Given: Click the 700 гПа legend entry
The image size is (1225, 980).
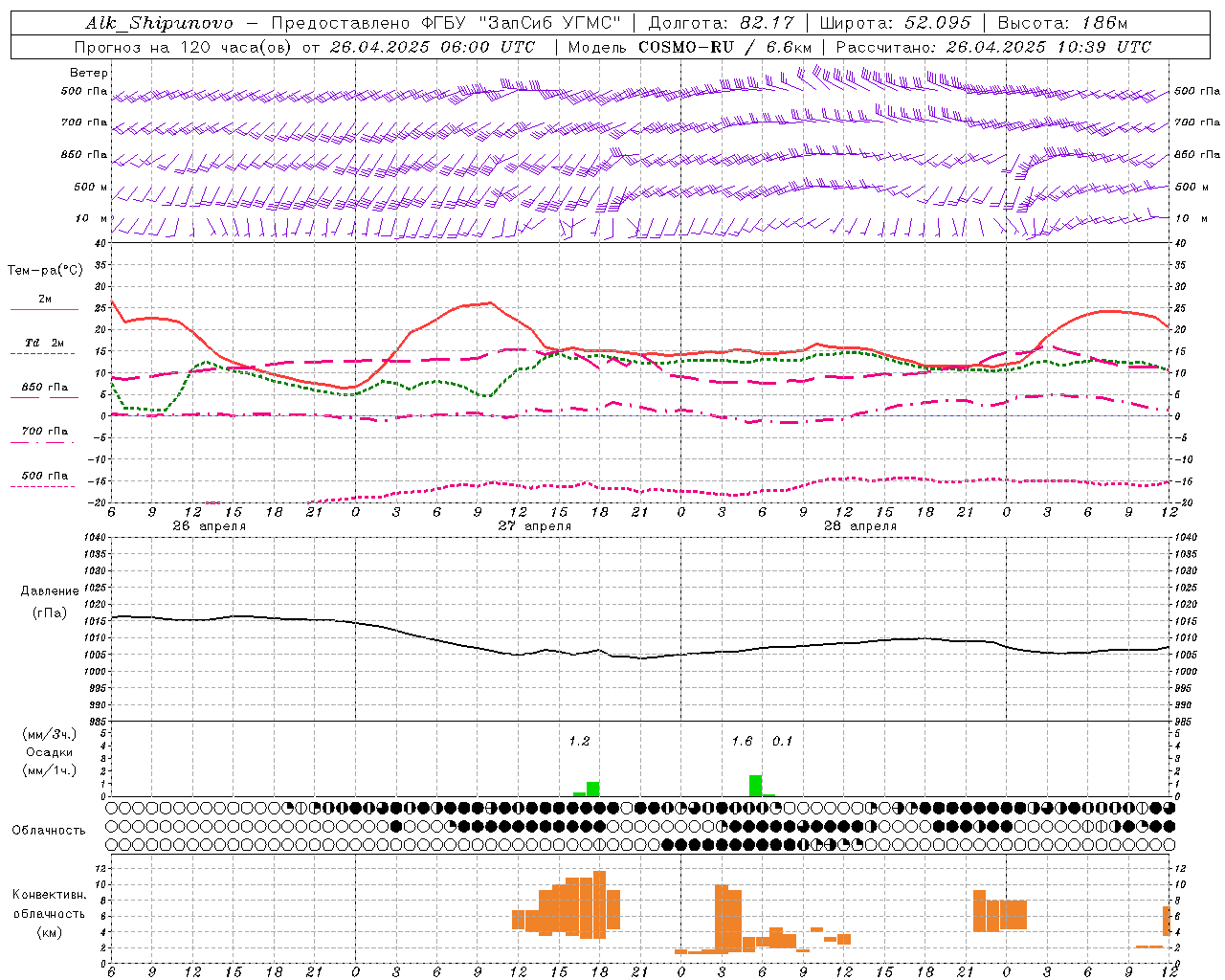Looking at the screenshot, I should pyautogui.click(x=44, y=431).
